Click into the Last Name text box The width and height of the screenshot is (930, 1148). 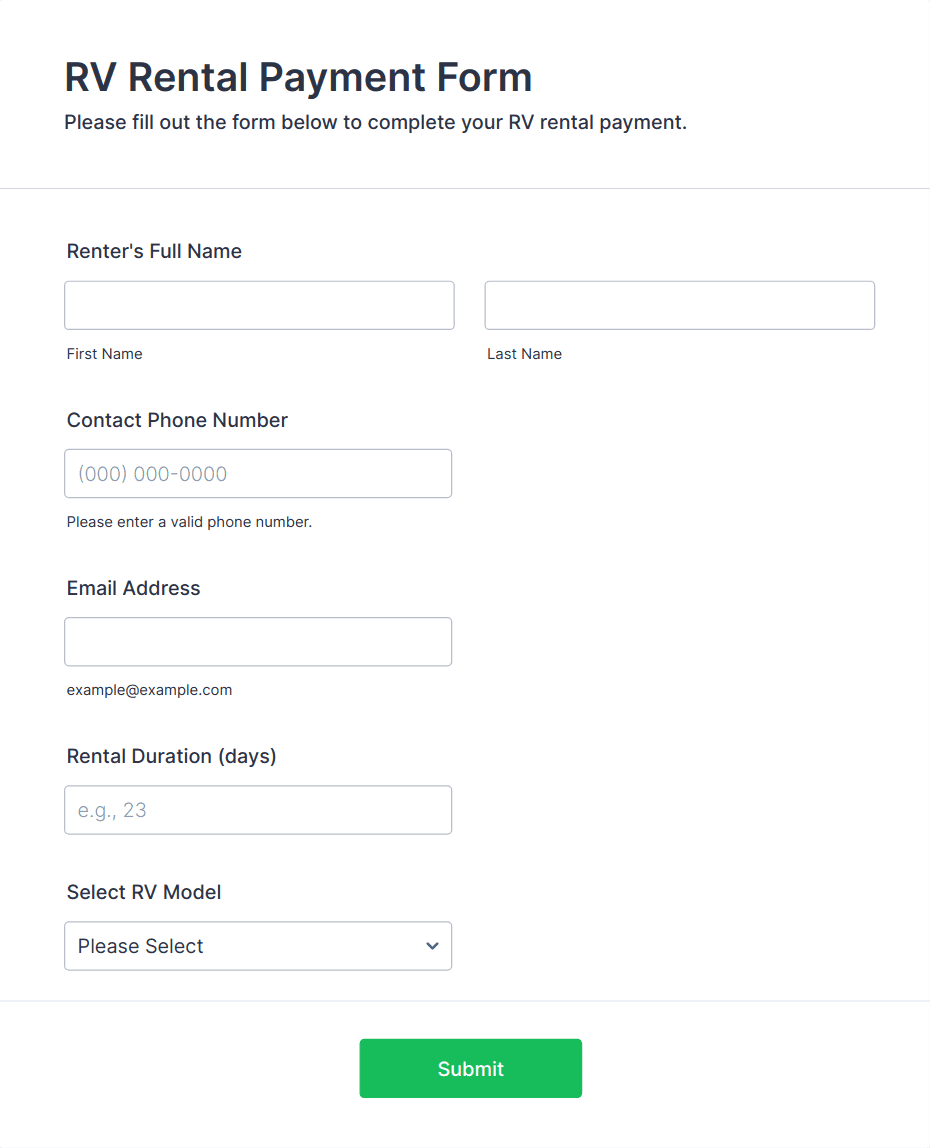click(679, 305)
